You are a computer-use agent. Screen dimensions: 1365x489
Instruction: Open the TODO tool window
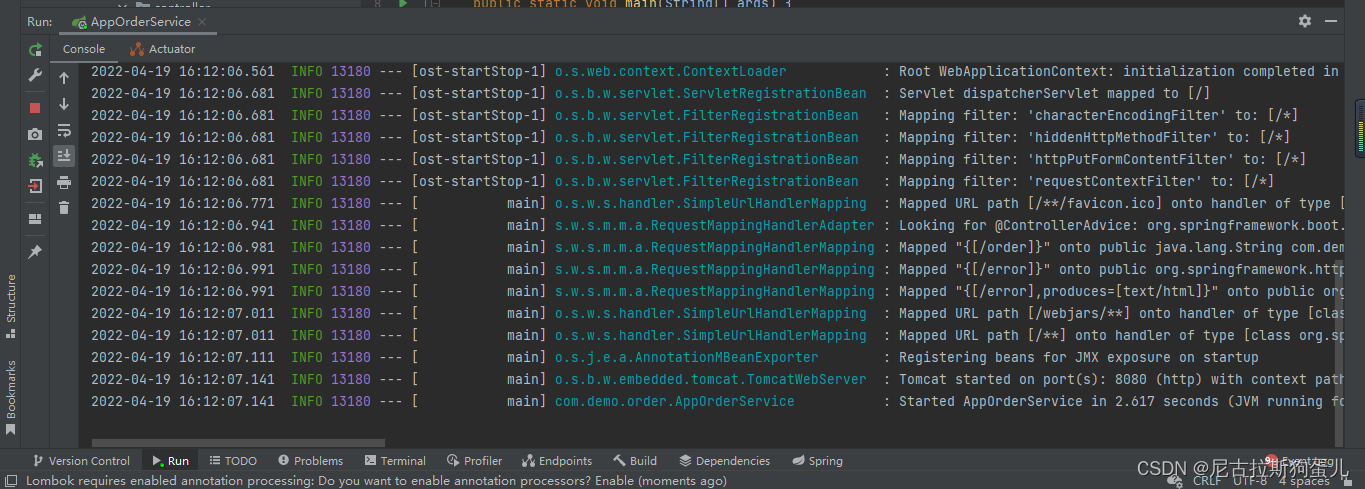point(232,461)
